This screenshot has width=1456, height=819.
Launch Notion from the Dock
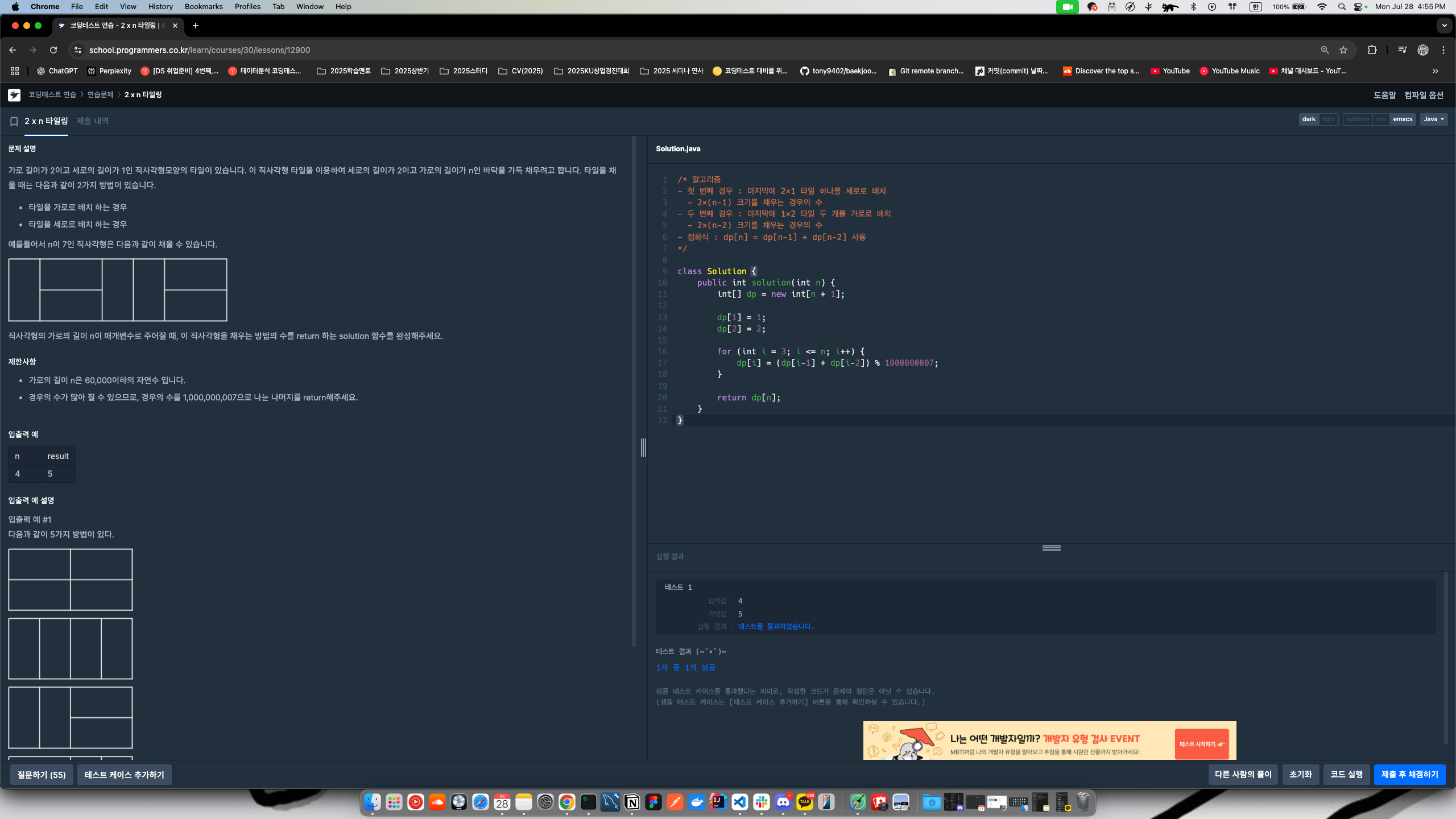coord(632,803)
